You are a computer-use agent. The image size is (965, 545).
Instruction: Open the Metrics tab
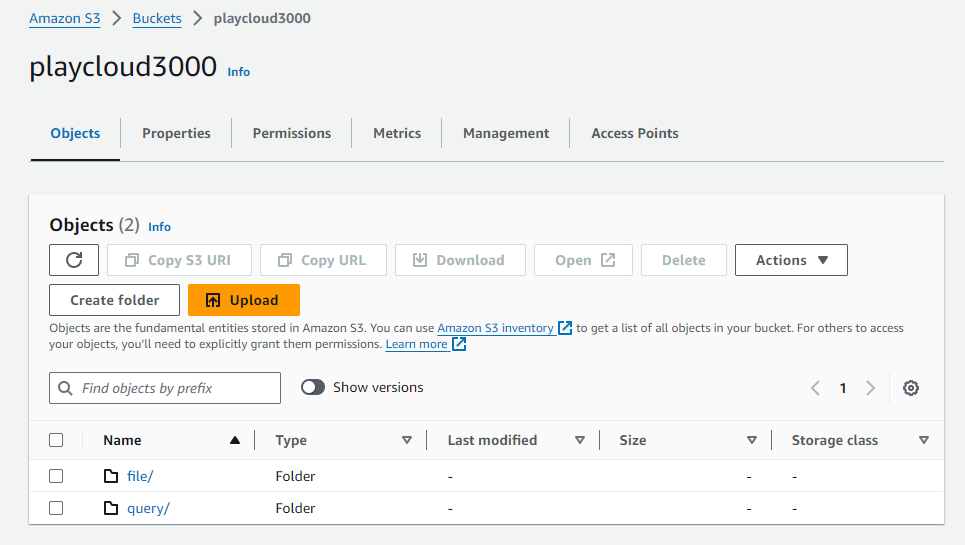[397, 133]
